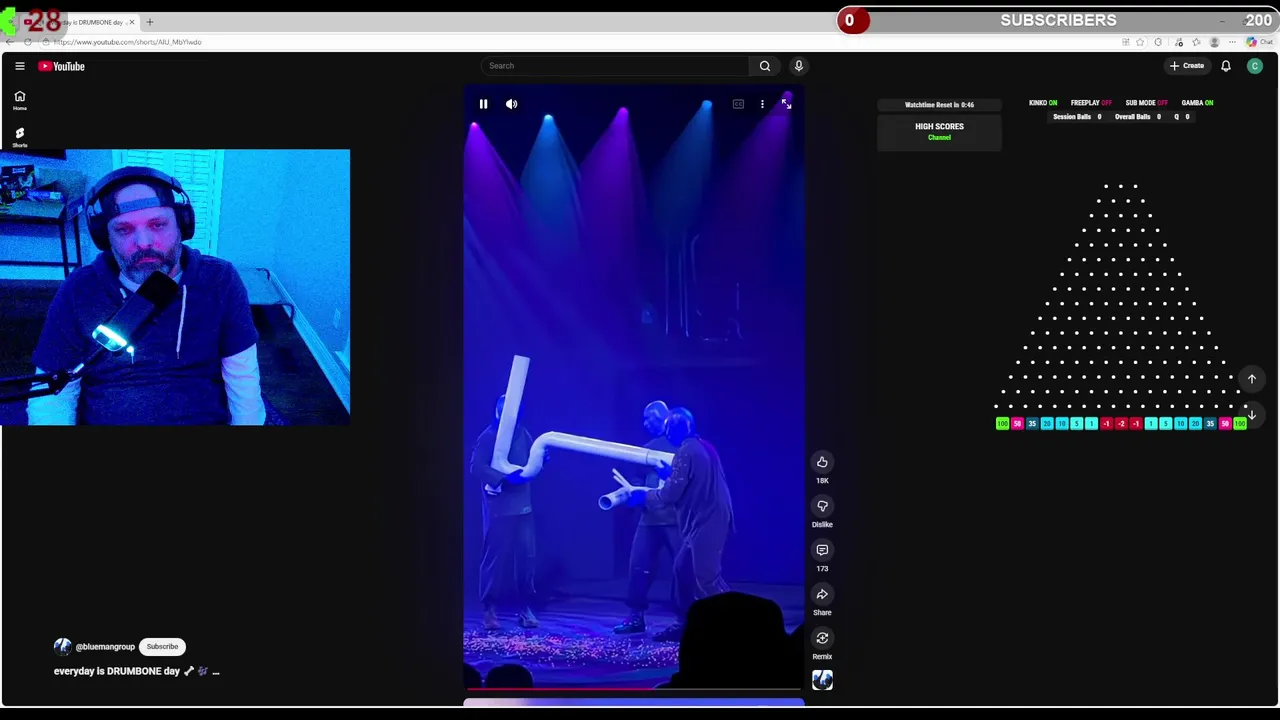Click the rightmost green 100 plinko slot

tap(1240, 424)
